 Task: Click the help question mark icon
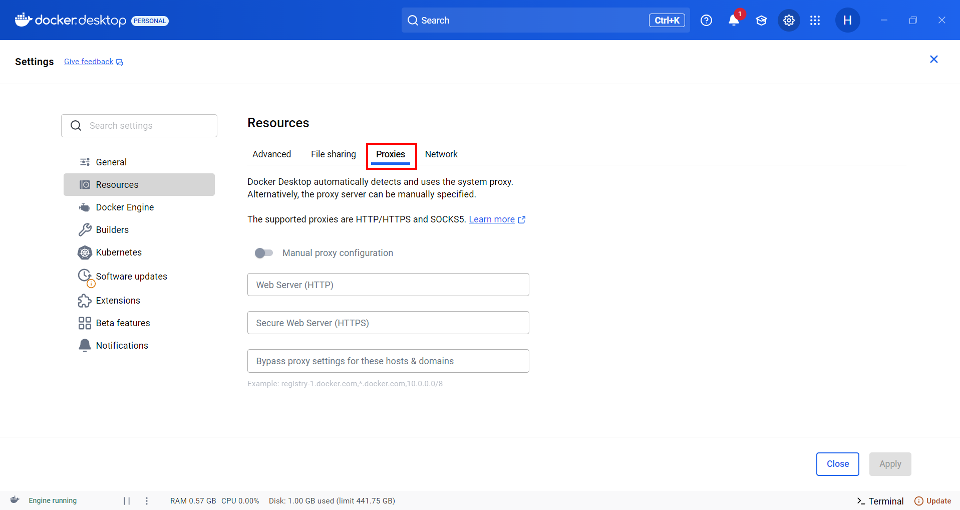point(706,20)
